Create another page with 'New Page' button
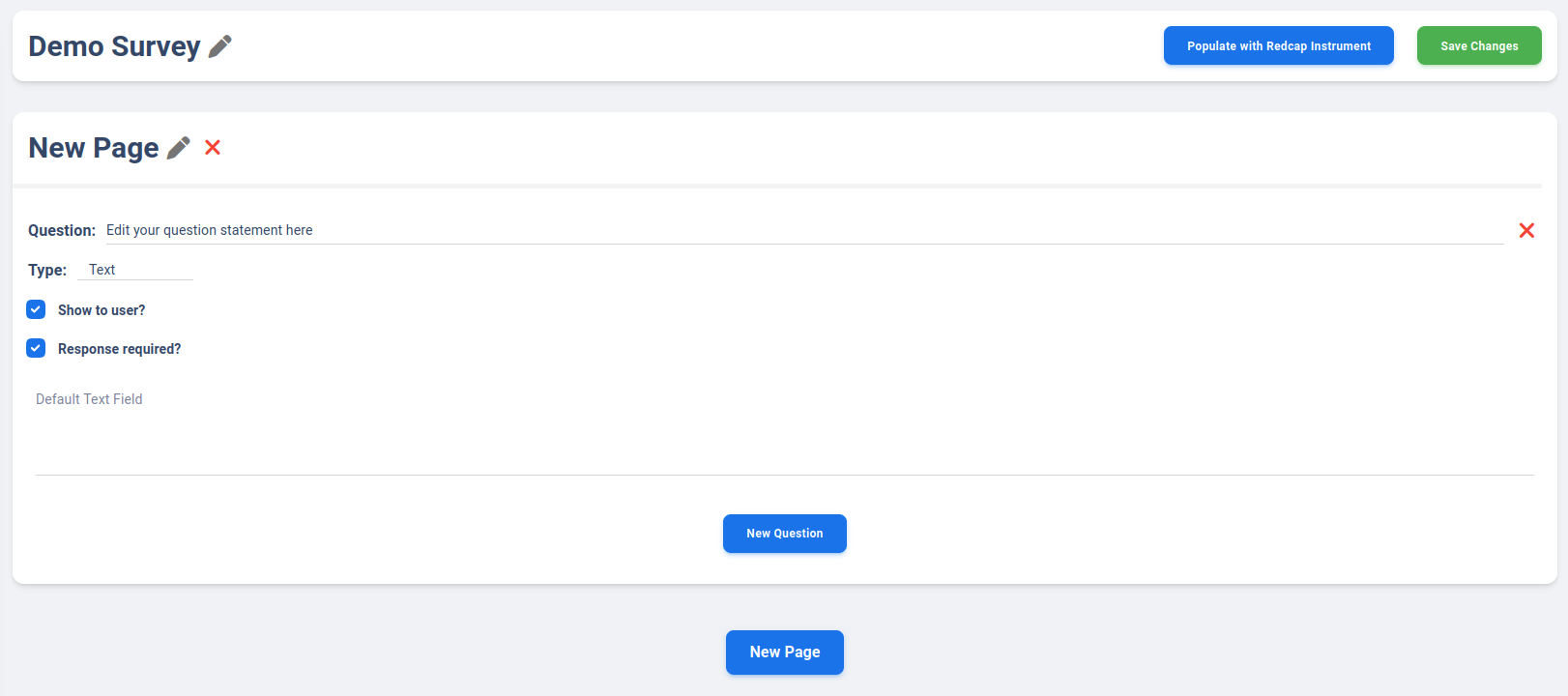 [784, 652]
